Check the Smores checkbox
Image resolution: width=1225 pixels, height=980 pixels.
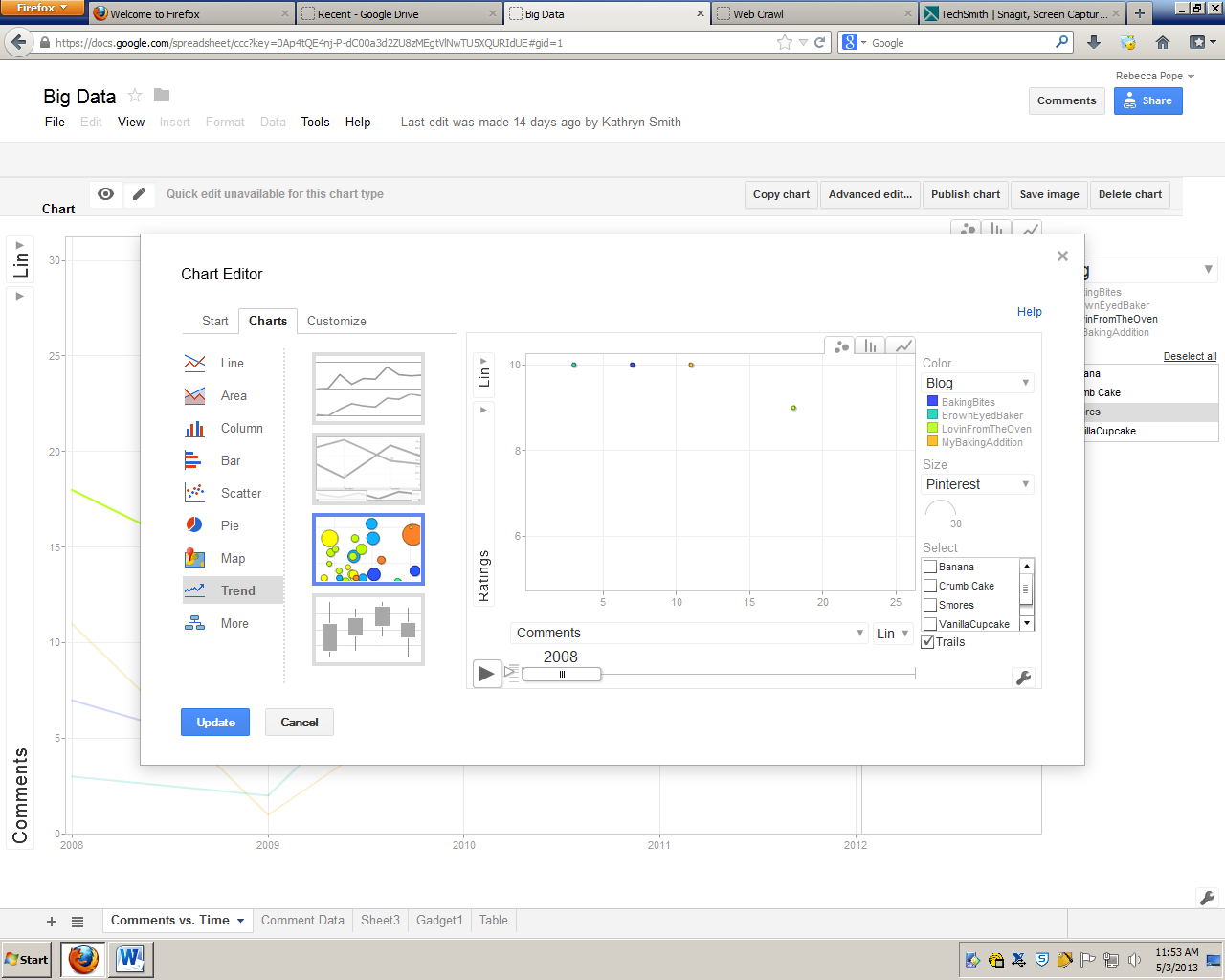coord(929,605)
